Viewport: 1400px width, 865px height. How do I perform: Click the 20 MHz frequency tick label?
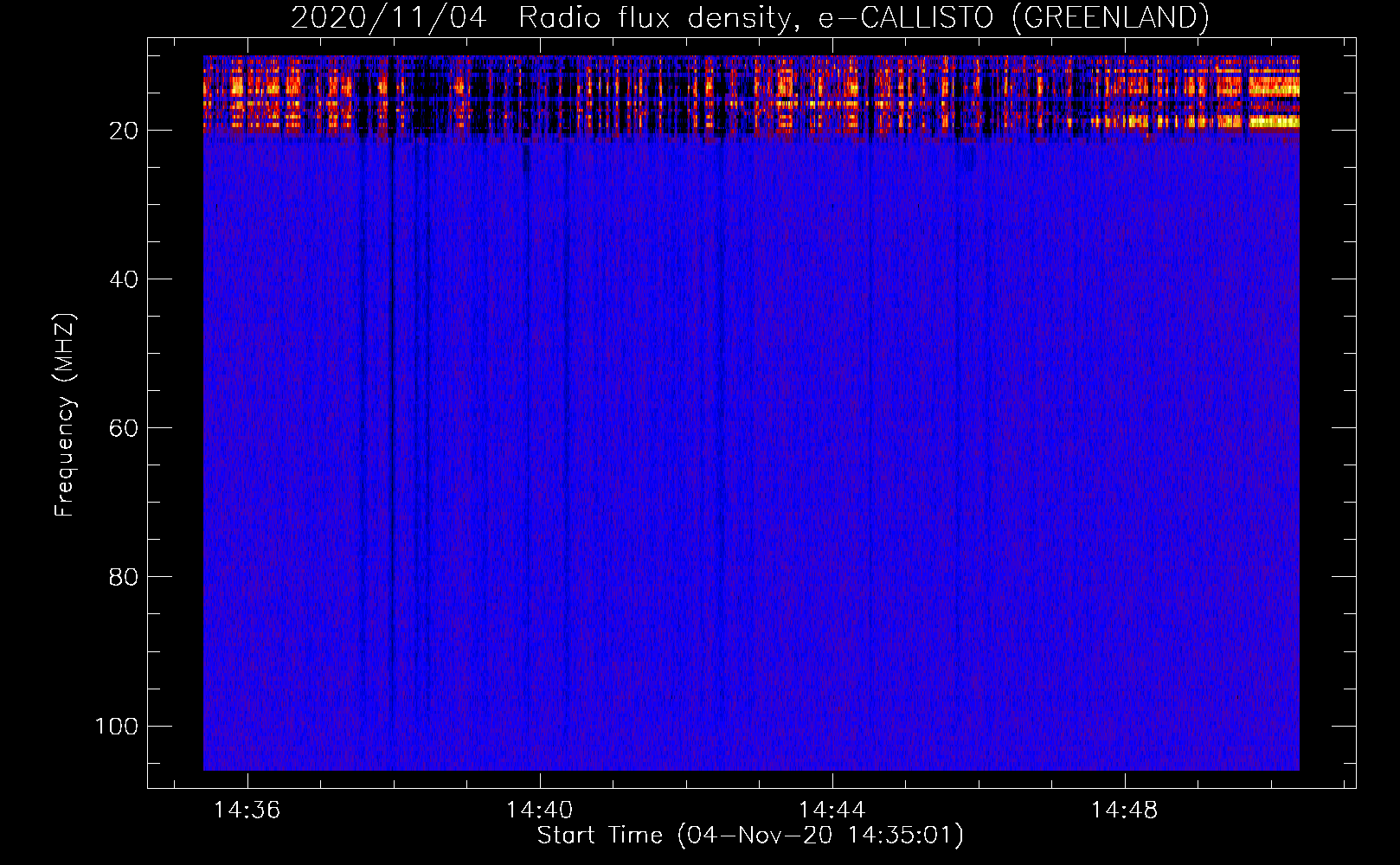click(x=124, y=131)
